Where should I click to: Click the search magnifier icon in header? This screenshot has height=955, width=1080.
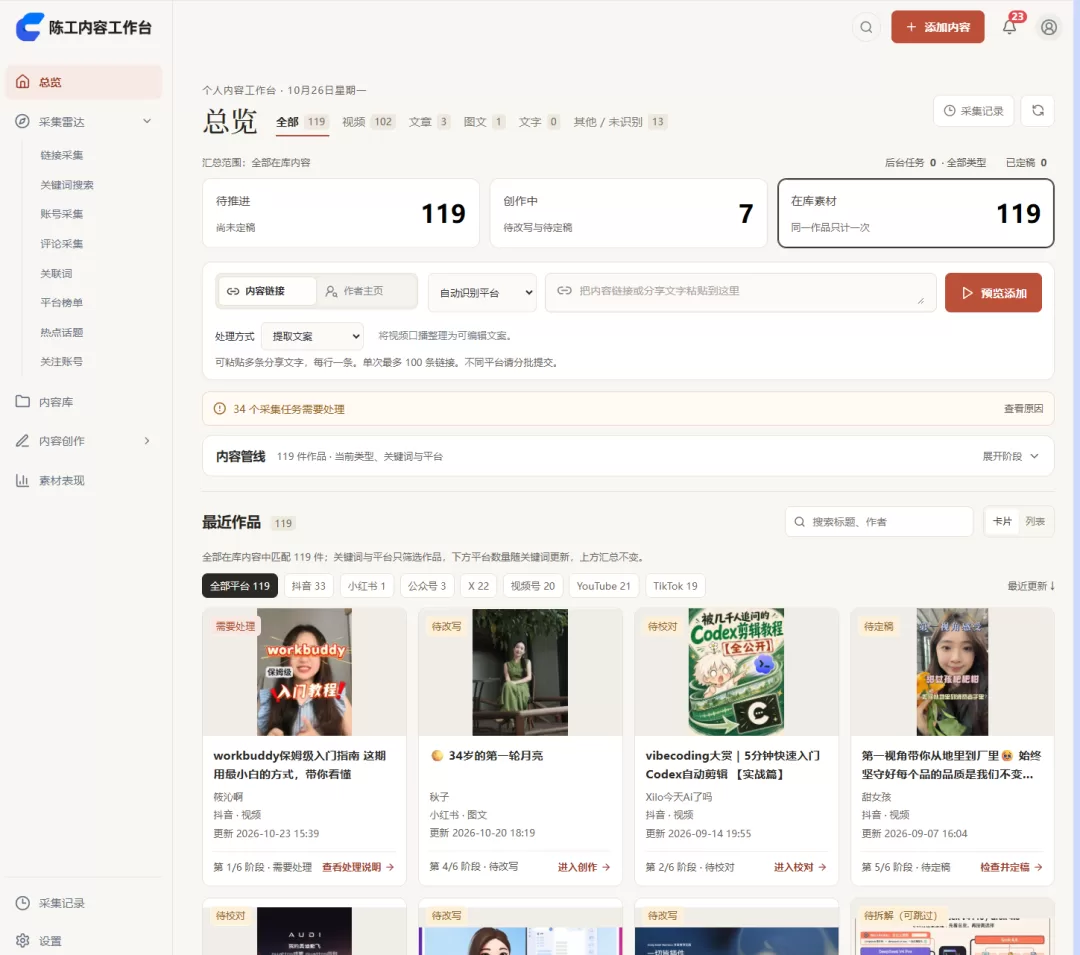click(866, 28)
